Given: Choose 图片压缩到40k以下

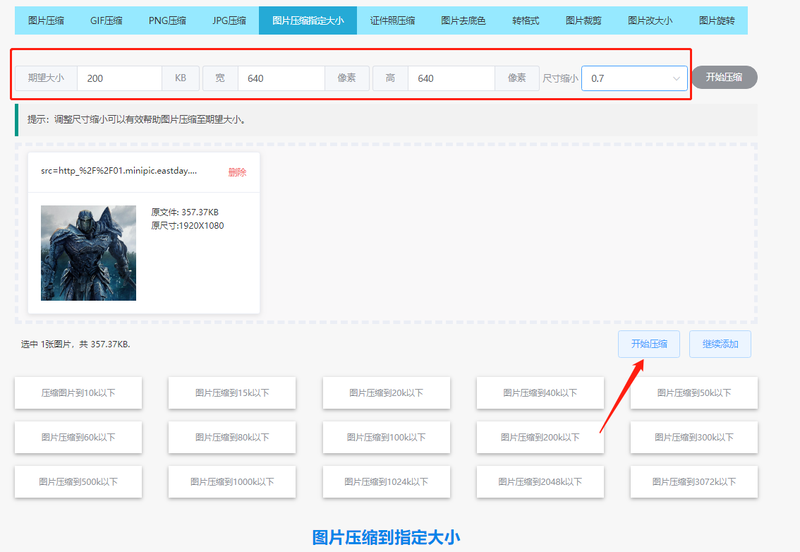Looking at the screenshot, I should pos(540,393).
